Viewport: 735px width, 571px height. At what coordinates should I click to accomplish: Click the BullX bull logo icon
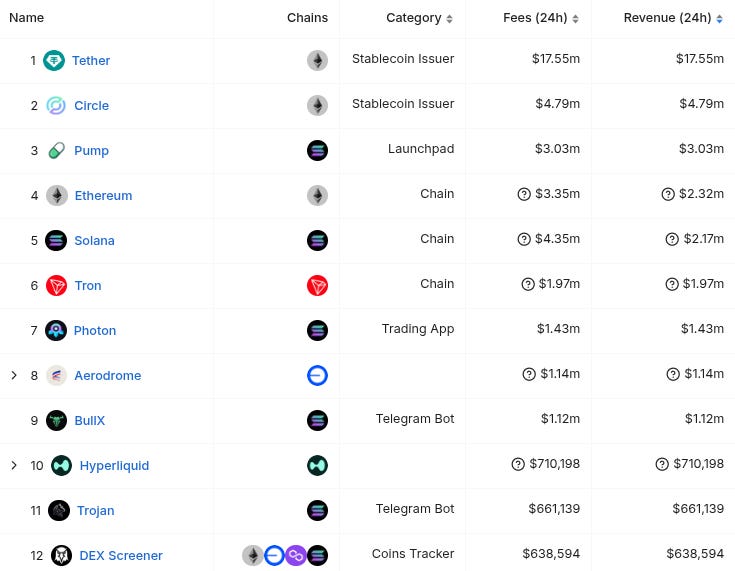[57, 421]
